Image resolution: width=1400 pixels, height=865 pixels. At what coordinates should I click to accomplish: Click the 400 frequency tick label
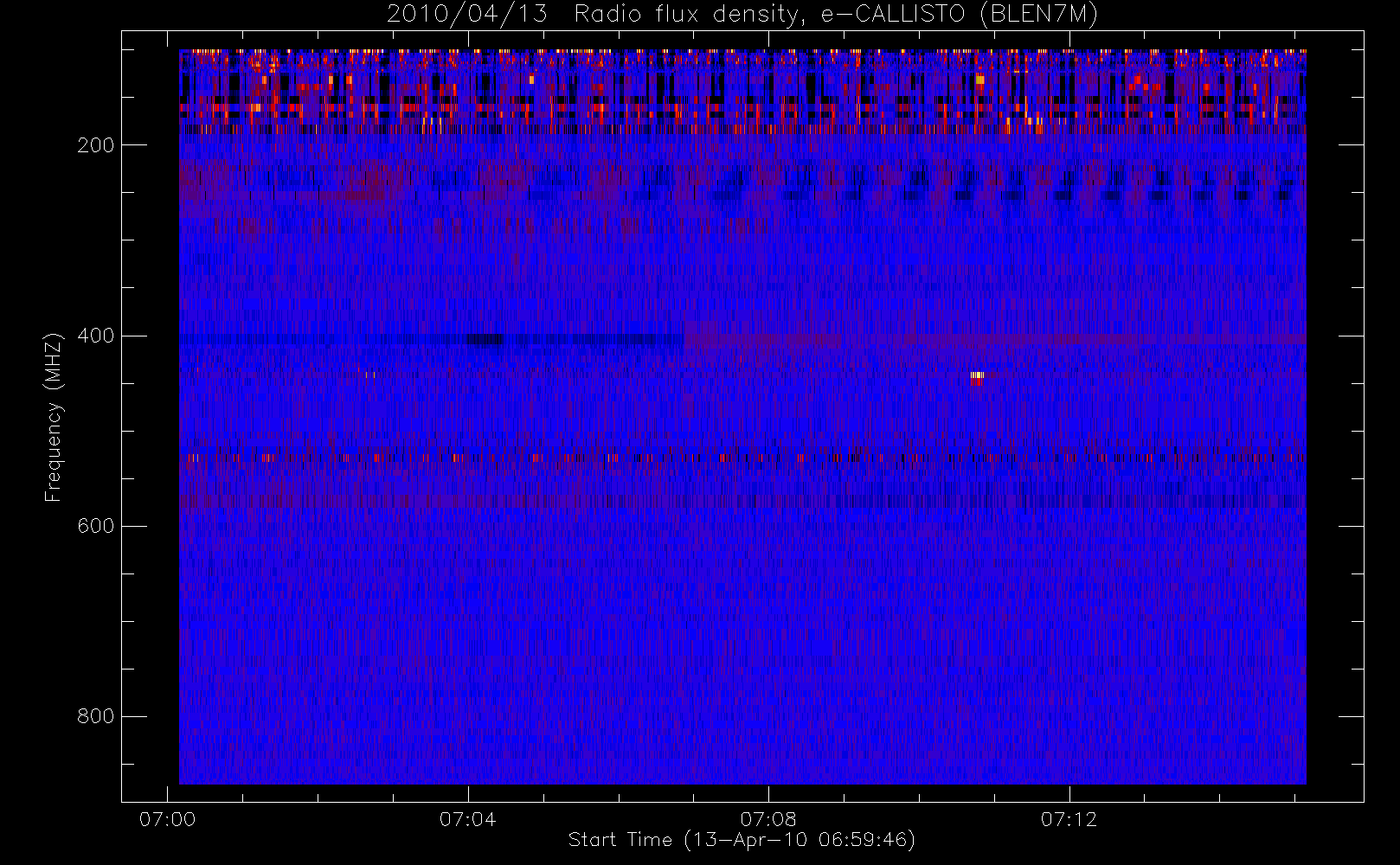pyautogui.click(x=96, y=336)
